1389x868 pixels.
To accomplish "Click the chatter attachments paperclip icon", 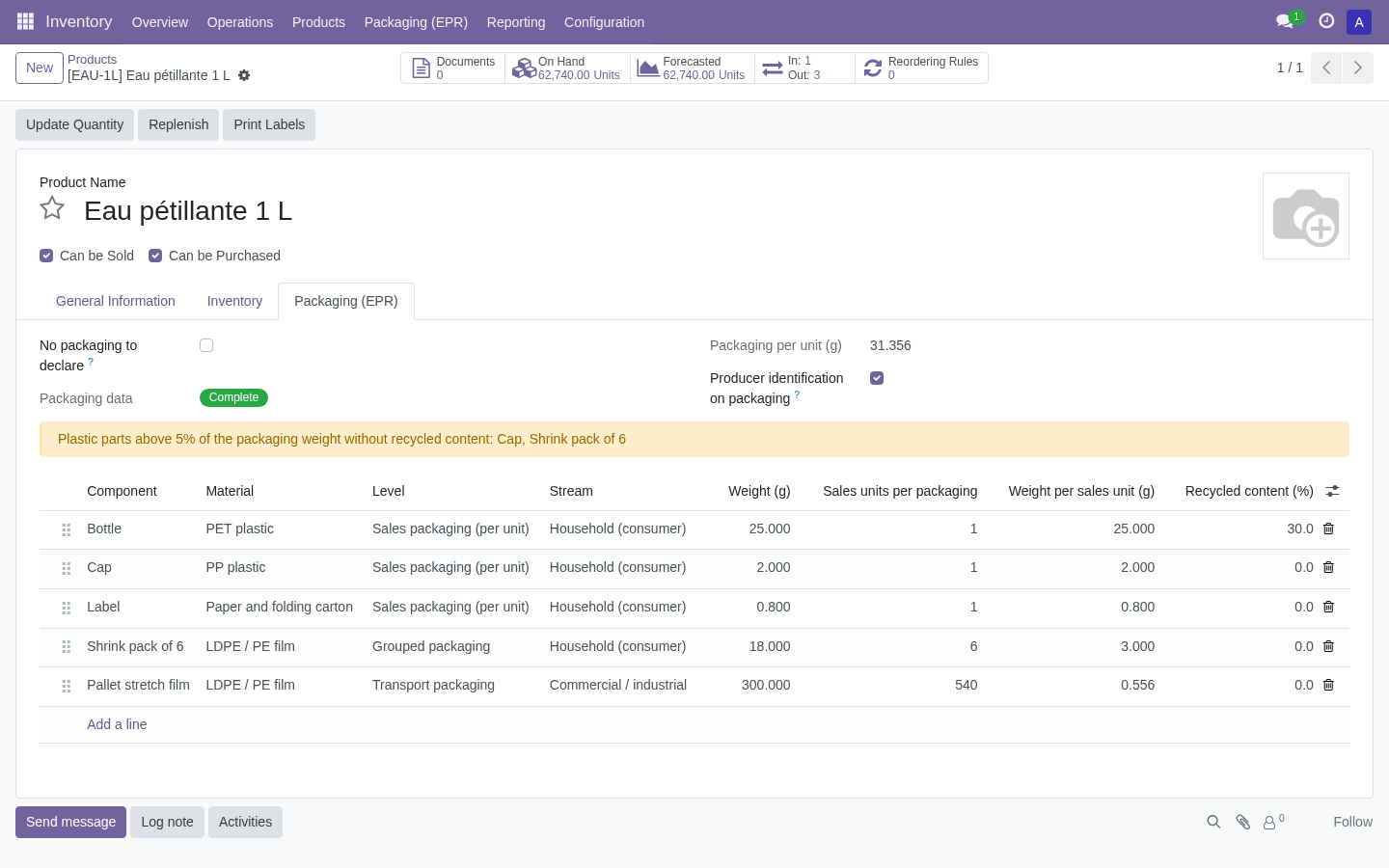I will 1243,822.
